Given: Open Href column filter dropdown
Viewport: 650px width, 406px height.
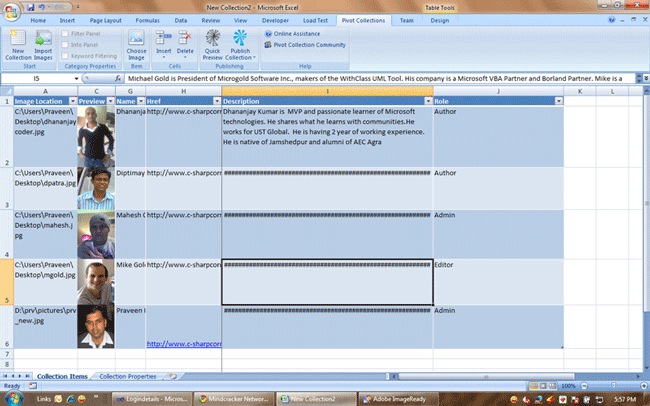Looking at the screenshot, I should [217, 101].
